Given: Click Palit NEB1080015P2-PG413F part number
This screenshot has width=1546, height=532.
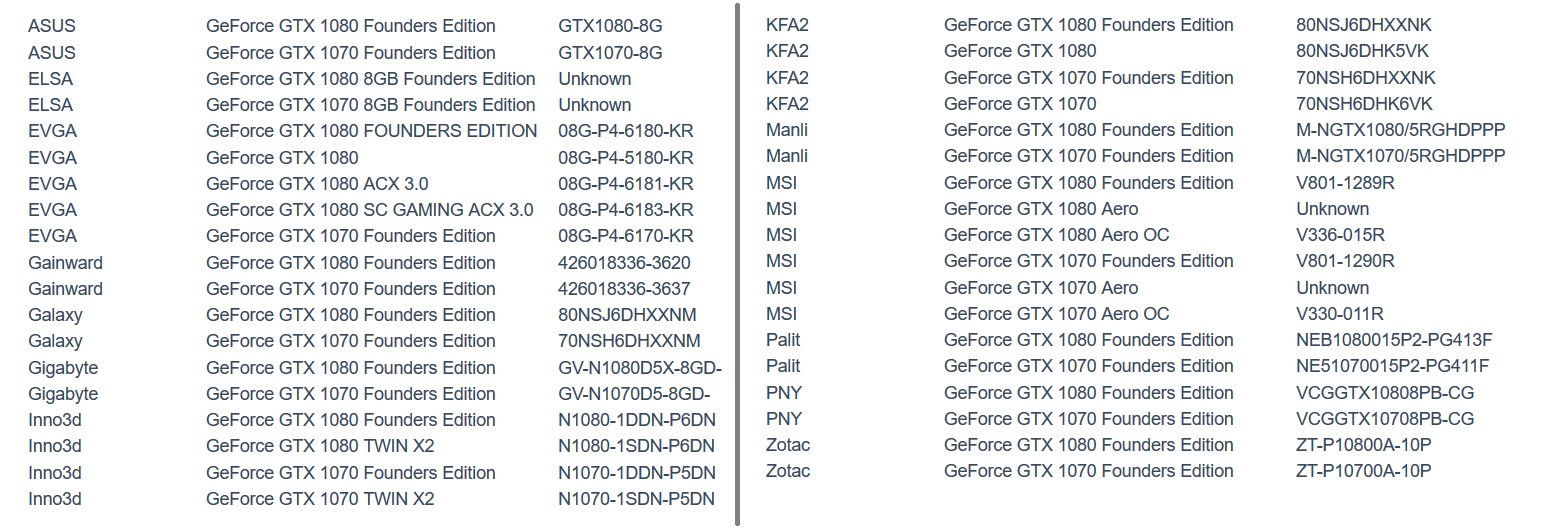Looking at the screenshot, I should tap(1394, 340).
